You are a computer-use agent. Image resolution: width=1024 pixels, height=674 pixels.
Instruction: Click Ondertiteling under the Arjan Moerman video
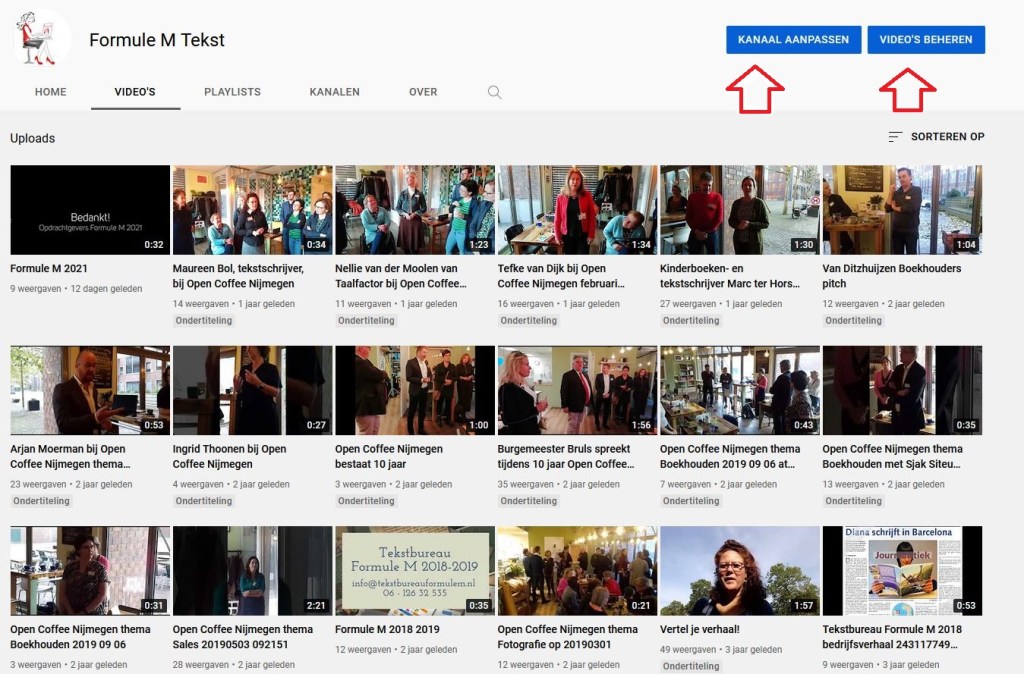(x=41, y=501)
